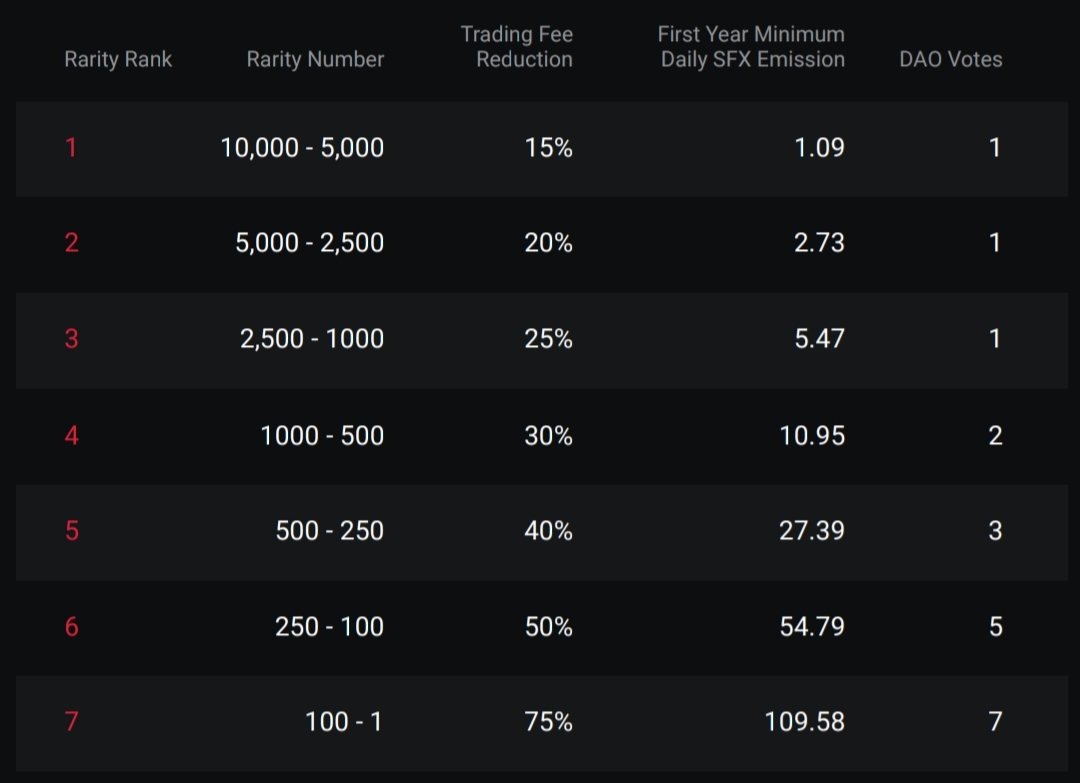The height and width of the screenshot is (783, 1080).
Task: Click First Year Minimum Daily SFX Emission header
Action: pos(751,46)
